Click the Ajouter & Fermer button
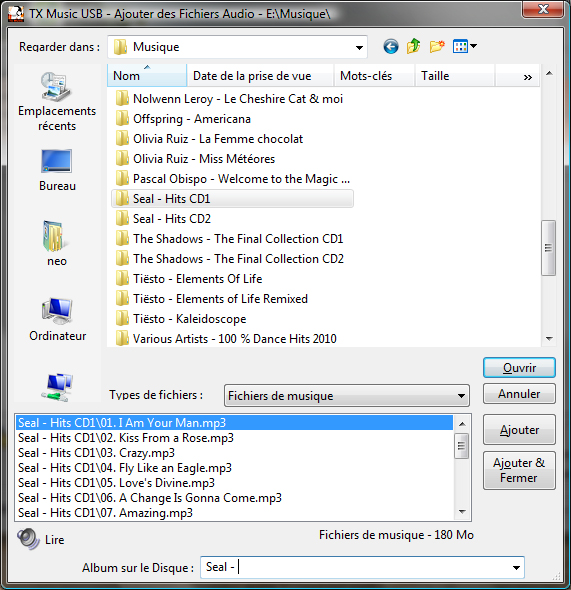 pyautogui.click(x=519, y=470)
